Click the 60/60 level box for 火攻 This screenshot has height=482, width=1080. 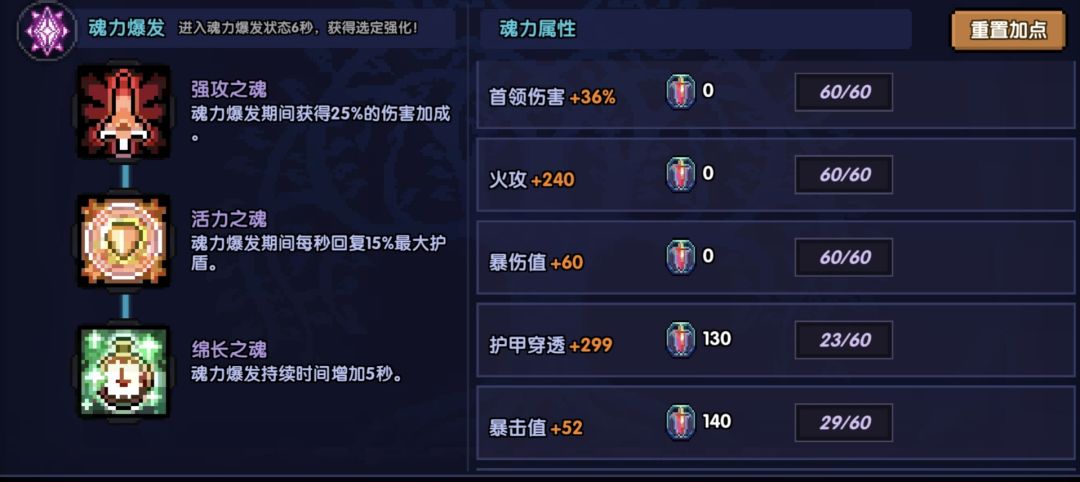click(844, 175)
